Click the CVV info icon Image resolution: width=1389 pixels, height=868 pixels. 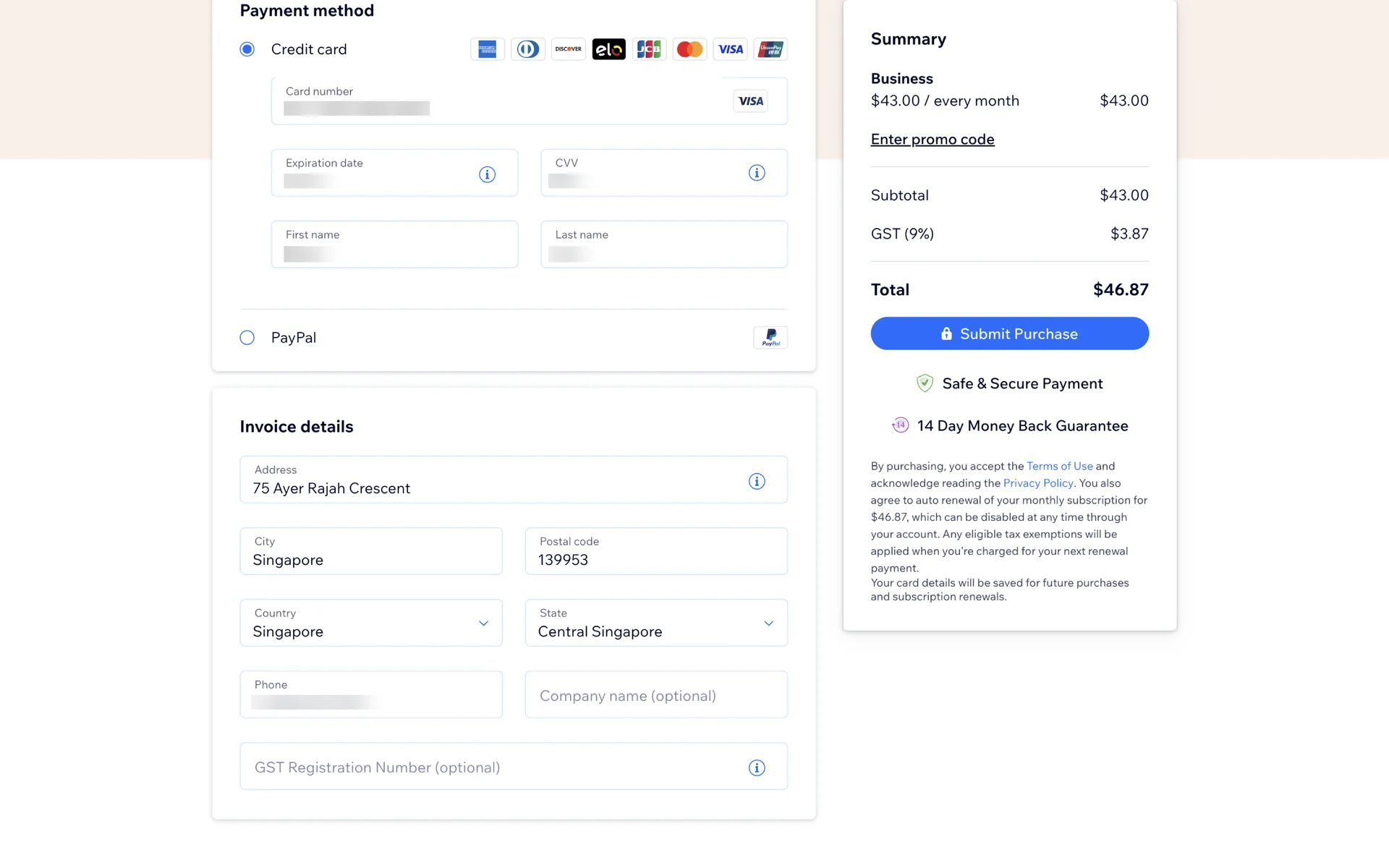pos(757,173)
